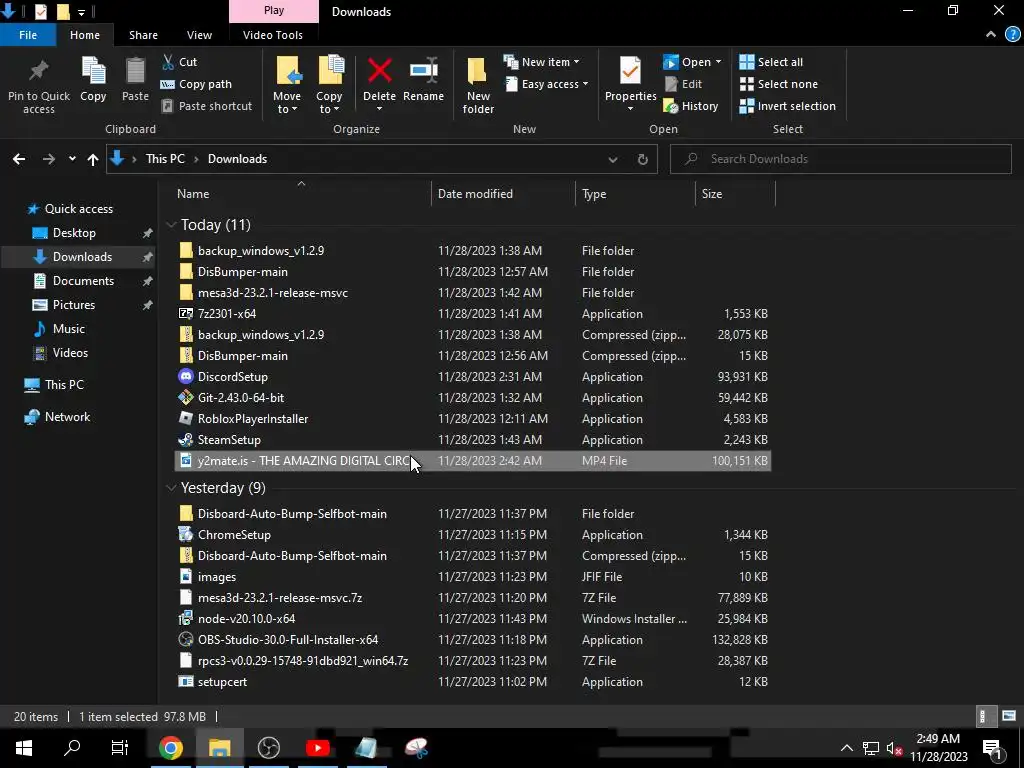Viewport: 1024px width, 768px height.
Task: Minimize the ribbon chevron
Action: click(991, 35)
